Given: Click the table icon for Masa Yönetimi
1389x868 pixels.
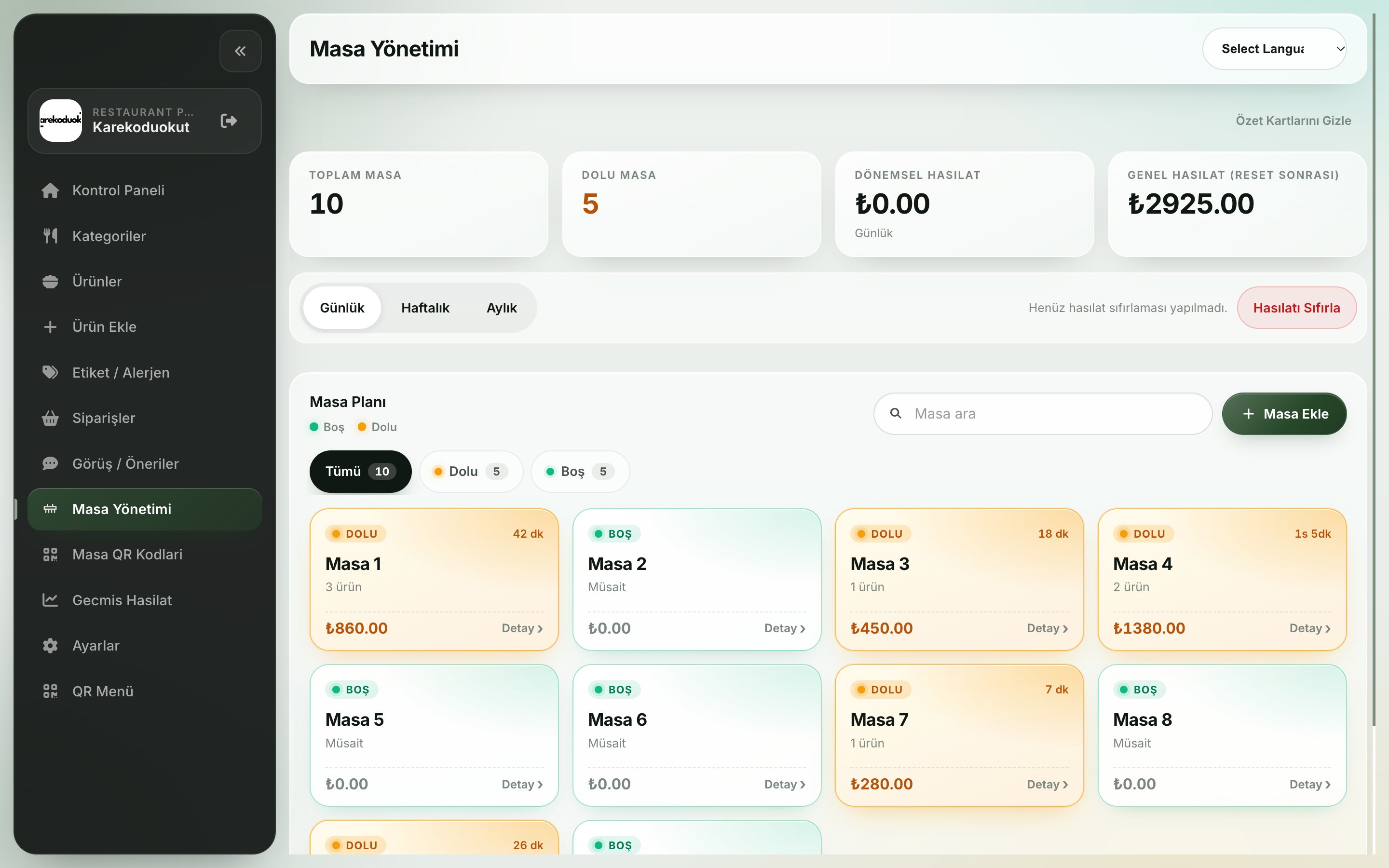Looking at the screenshot, I should pos(51,509).
